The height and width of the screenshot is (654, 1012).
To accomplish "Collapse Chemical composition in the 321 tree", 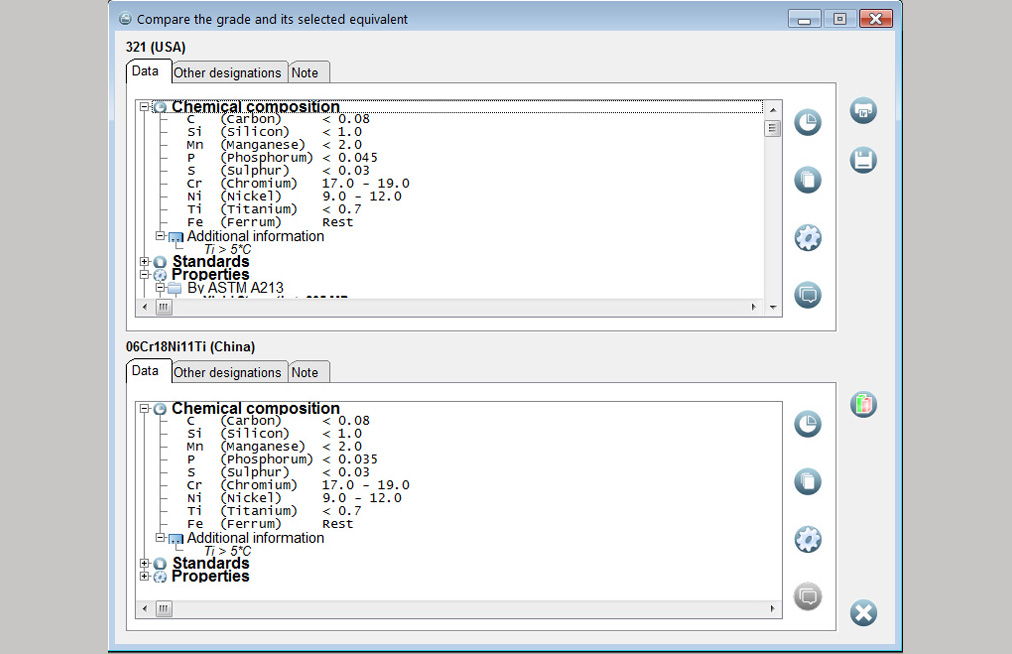I will click(x=145, y=107).
